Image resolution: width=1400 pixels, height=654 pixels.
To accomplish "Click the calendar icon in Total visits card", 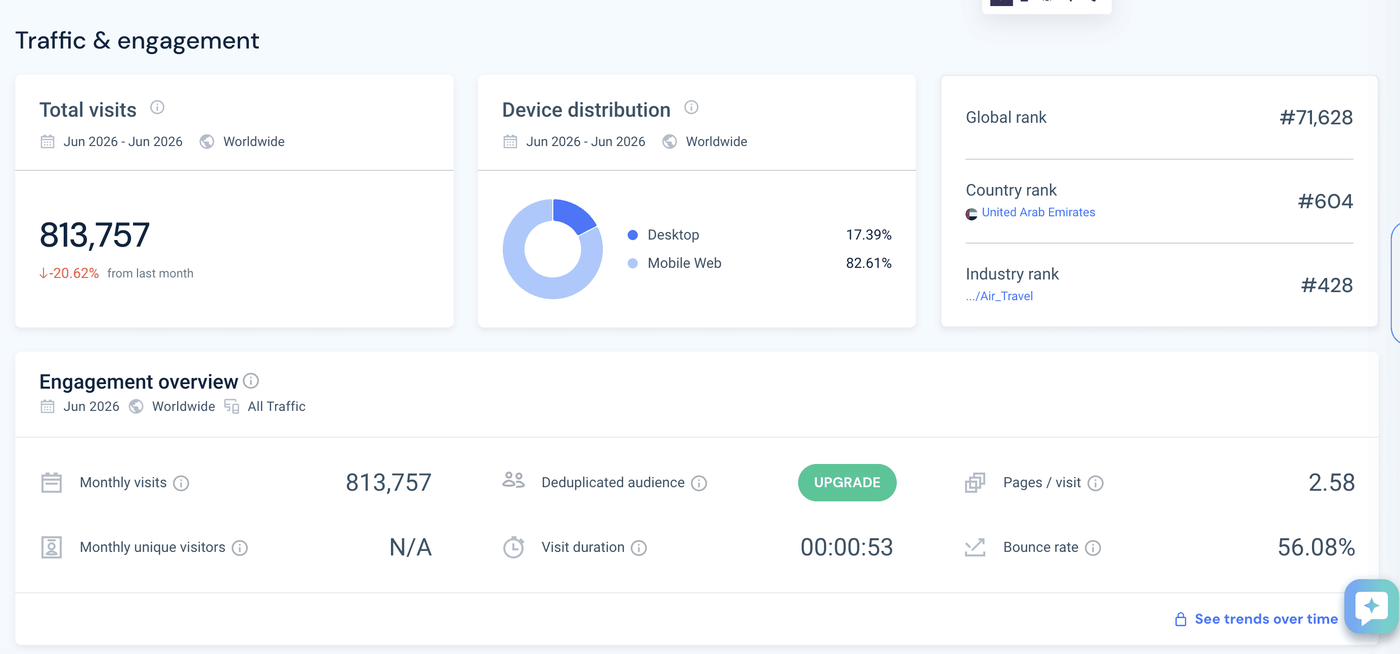I will click(47, 141).
